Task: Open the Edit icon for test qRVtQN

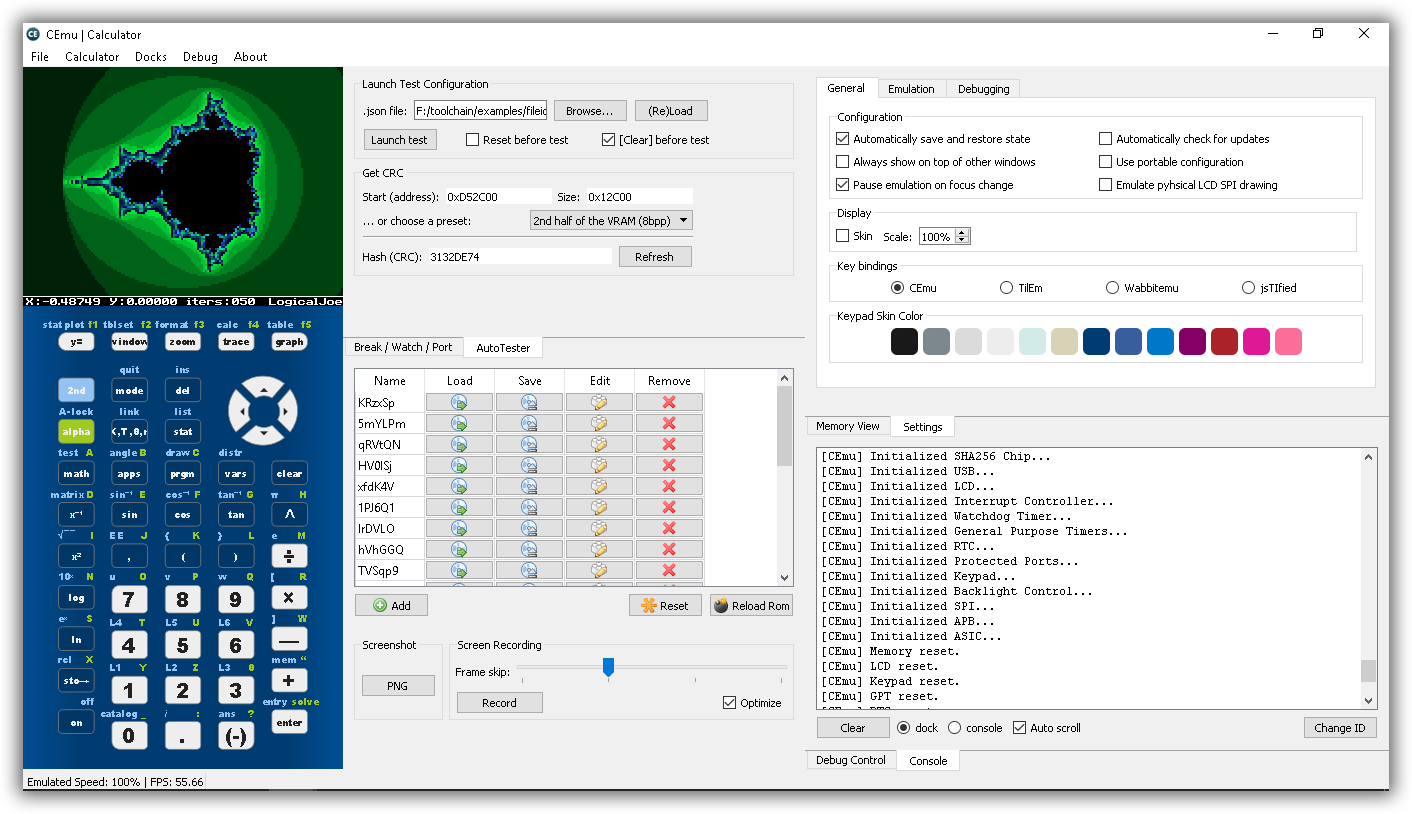Action: (599, 443)
